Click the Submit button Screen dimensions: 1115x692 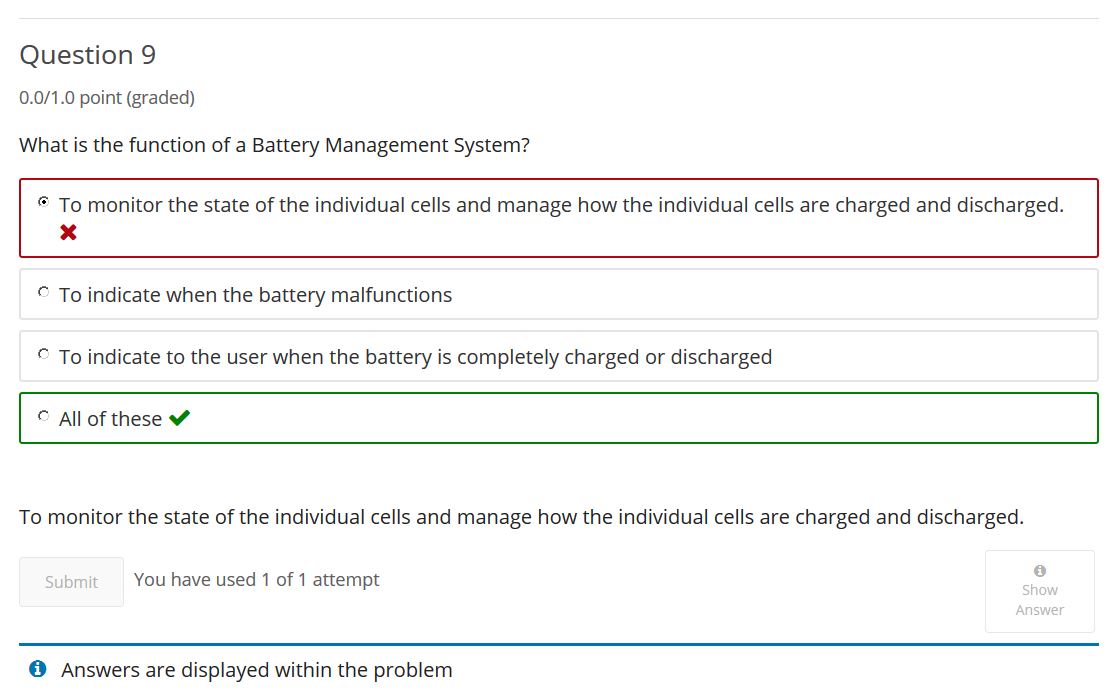71,582
